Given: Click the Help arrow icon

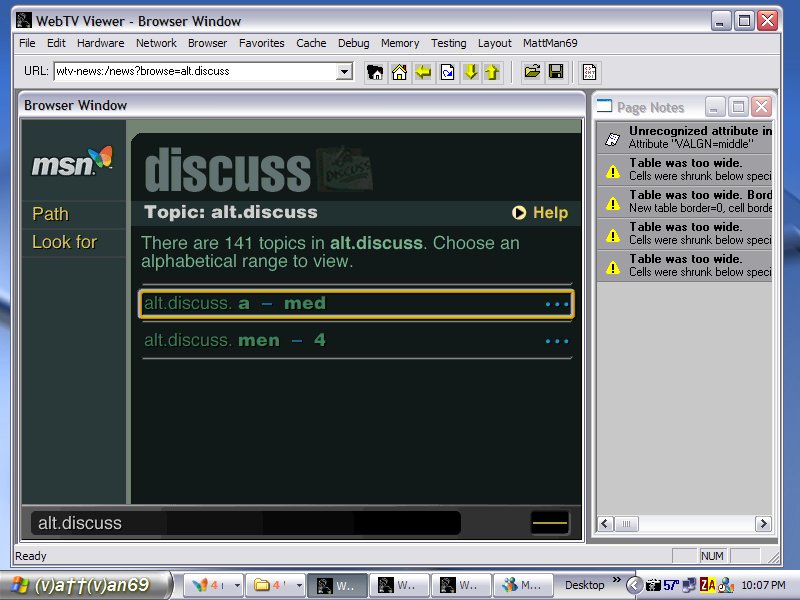Looking at the screenshot, I should pos(519,213).
